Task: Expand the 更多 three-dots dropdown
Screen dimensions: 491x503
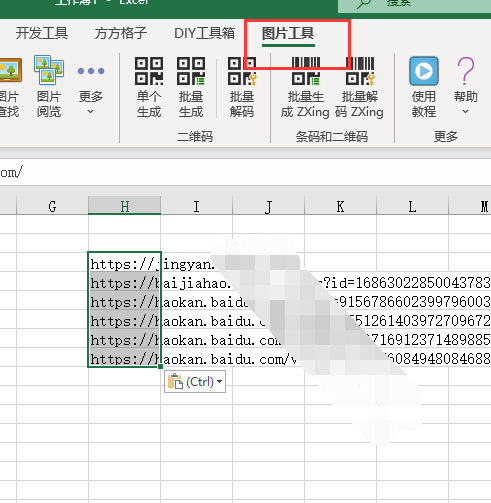Action: (91, 87)
